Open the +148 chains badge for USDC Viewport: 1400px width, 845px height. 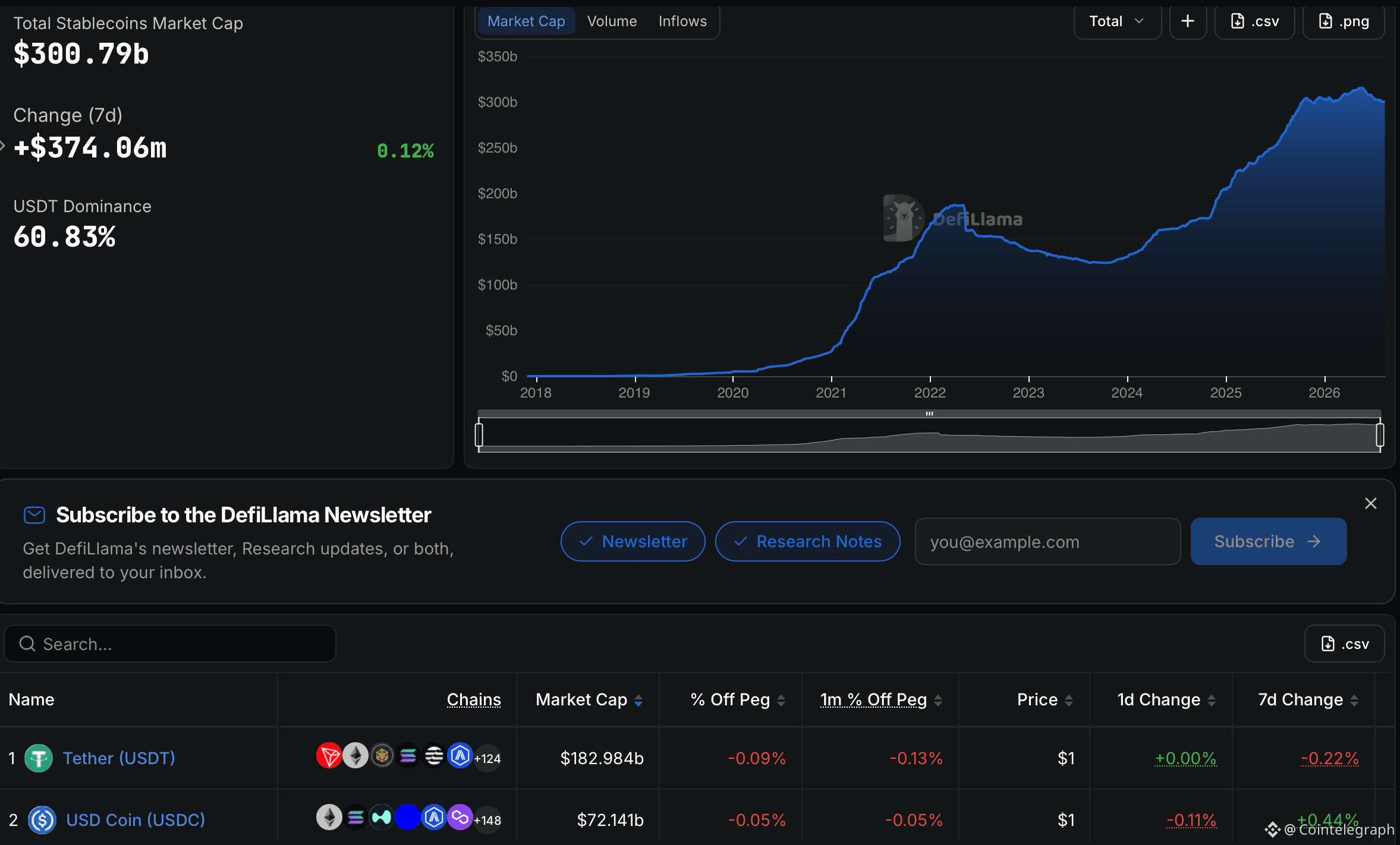tap(487, 820)
